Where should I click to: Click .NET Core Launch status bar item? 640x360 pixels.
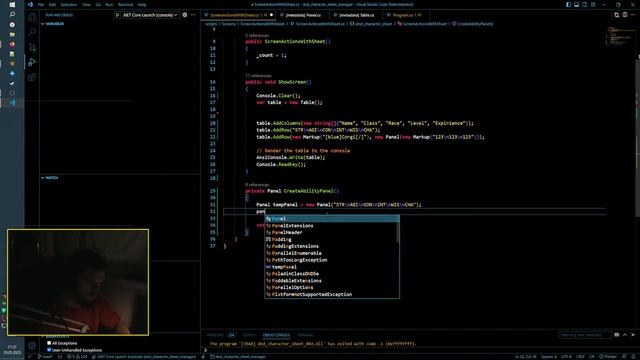pos(144,357)
